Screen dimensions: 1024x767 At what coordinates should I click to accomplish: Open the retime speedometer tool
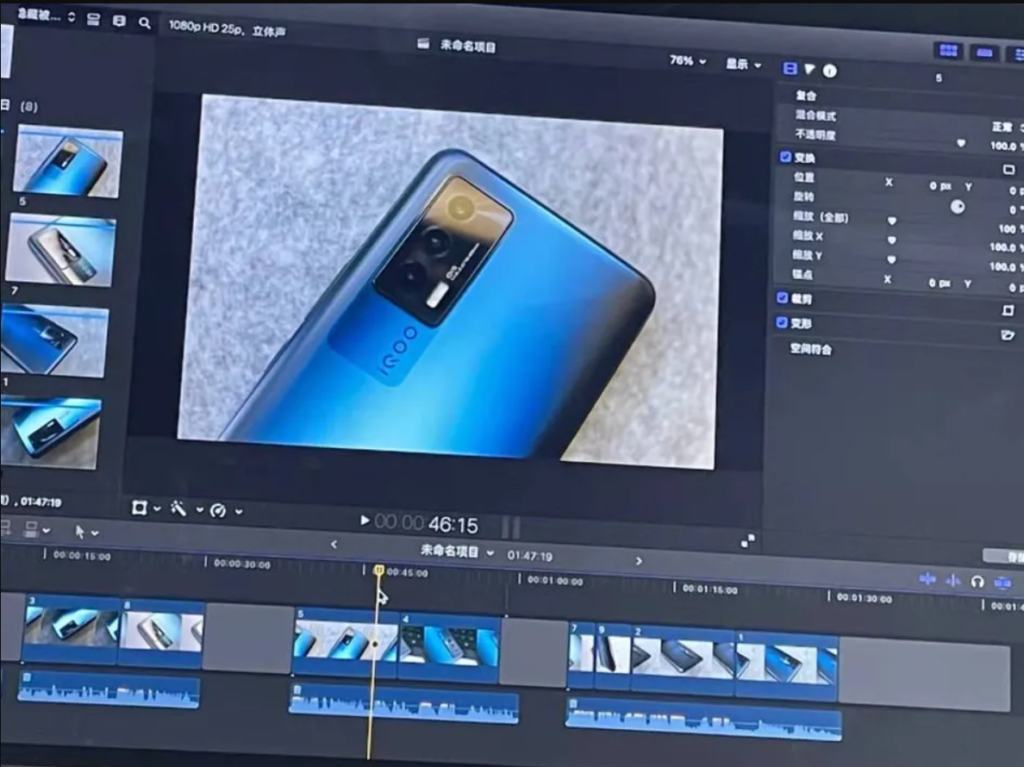(x=218, y=511)
